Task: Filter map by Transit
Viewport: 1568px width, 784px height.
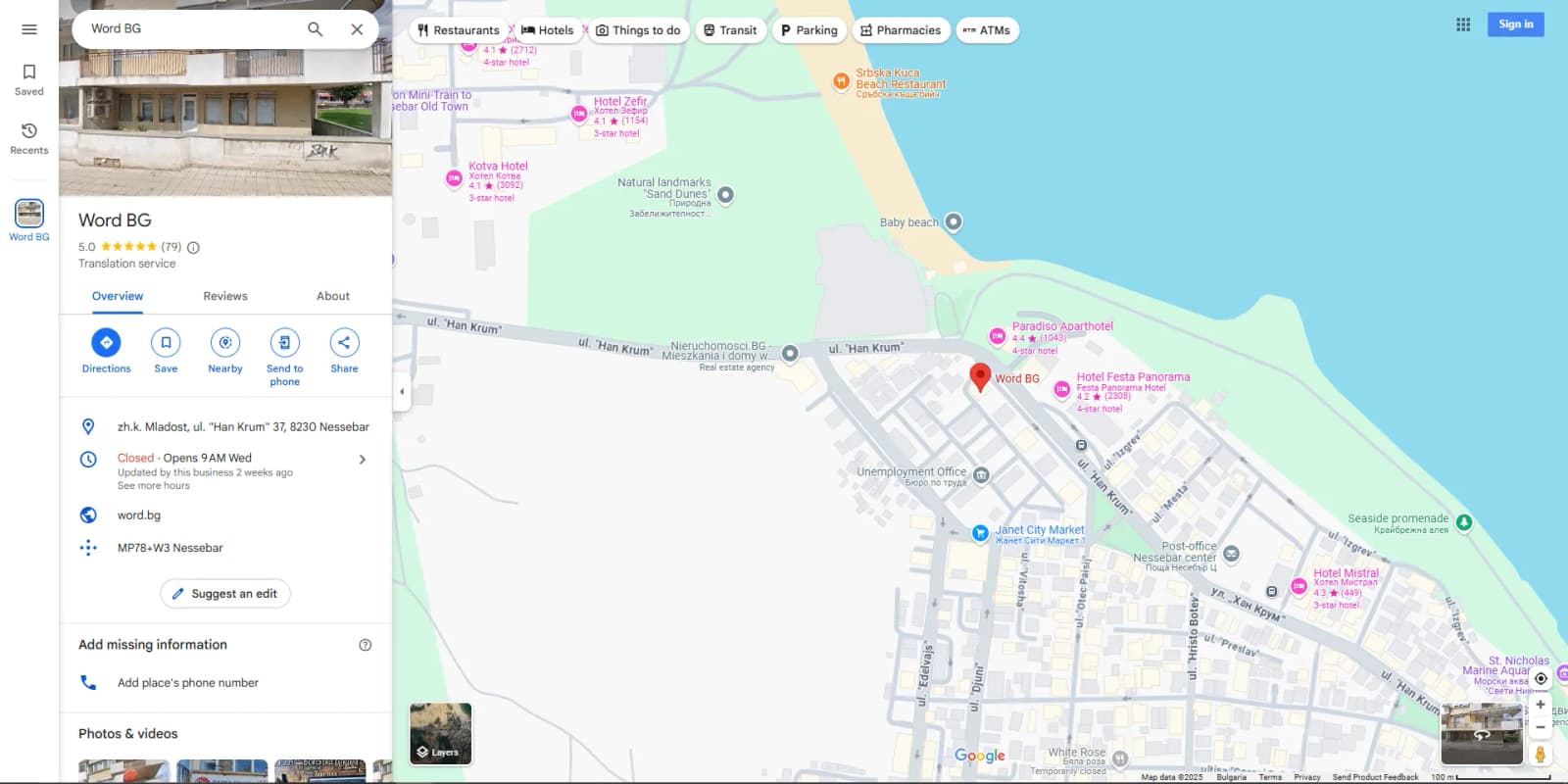Action: click(x=731, y=30)
